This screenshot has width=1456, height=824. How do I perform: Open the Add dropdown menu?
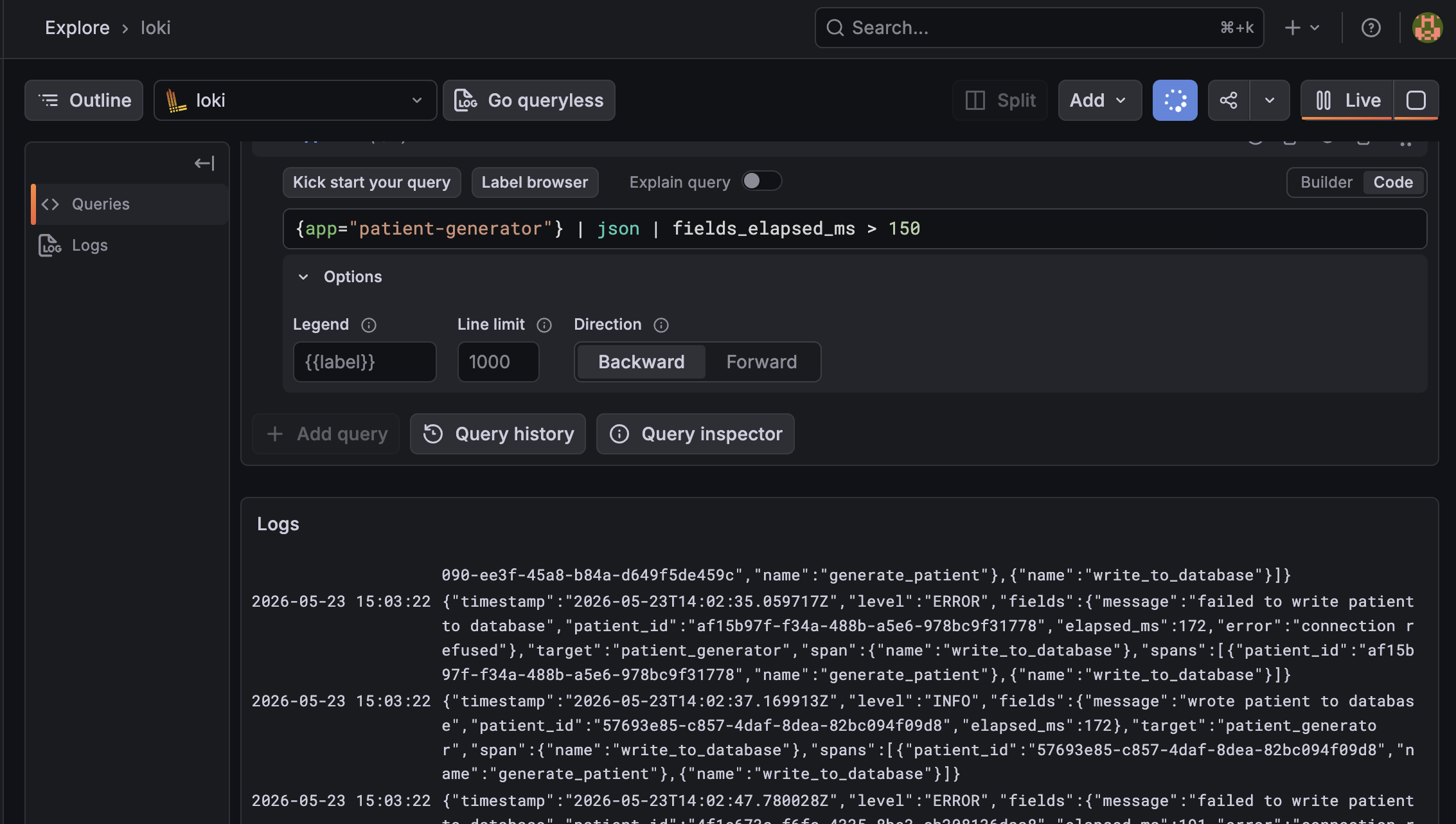tap(1099, 100)
